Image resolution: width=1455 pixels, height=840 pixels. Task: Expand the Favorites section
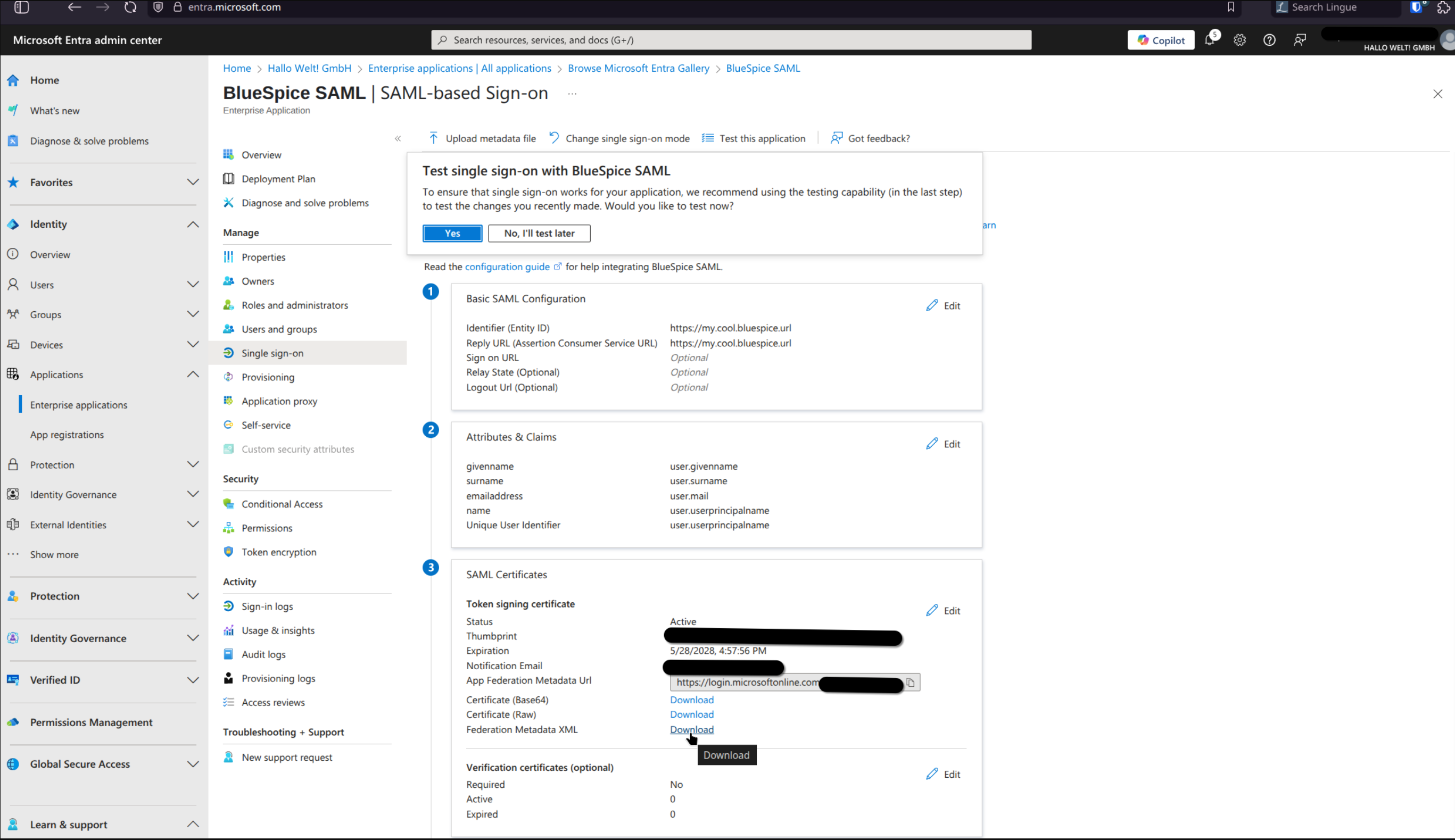[193, 182]
